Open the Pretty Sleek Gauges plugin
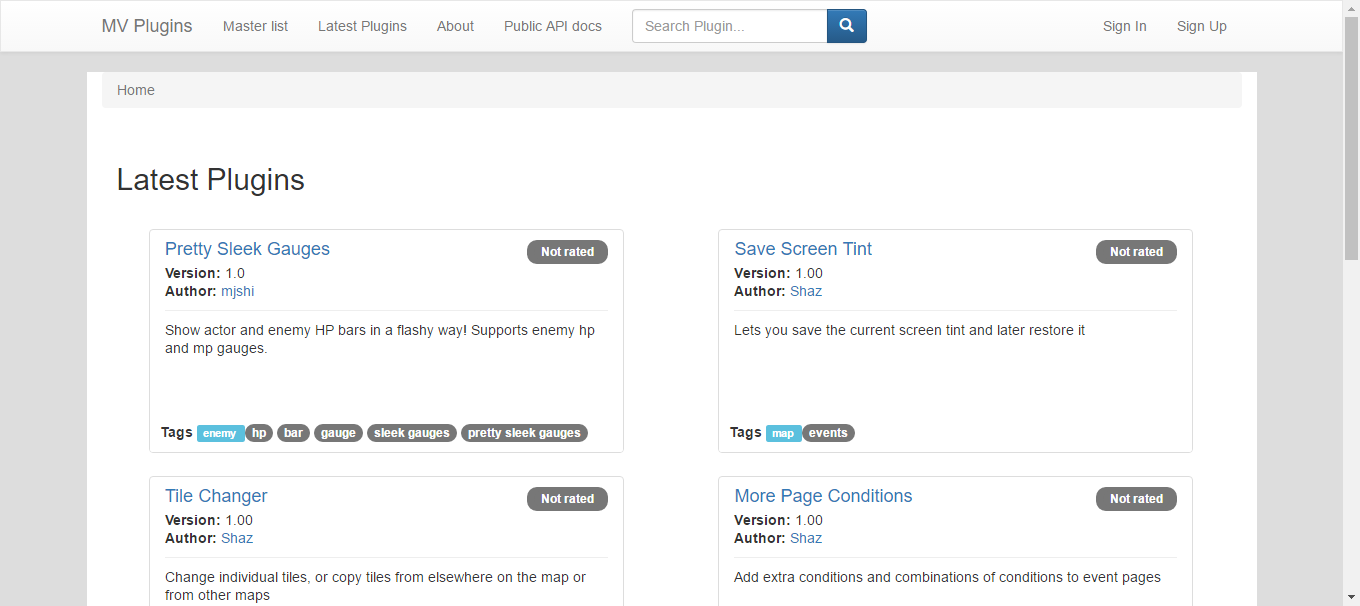The height and width of the screenshot is (606, 1360). pos(247,249)
